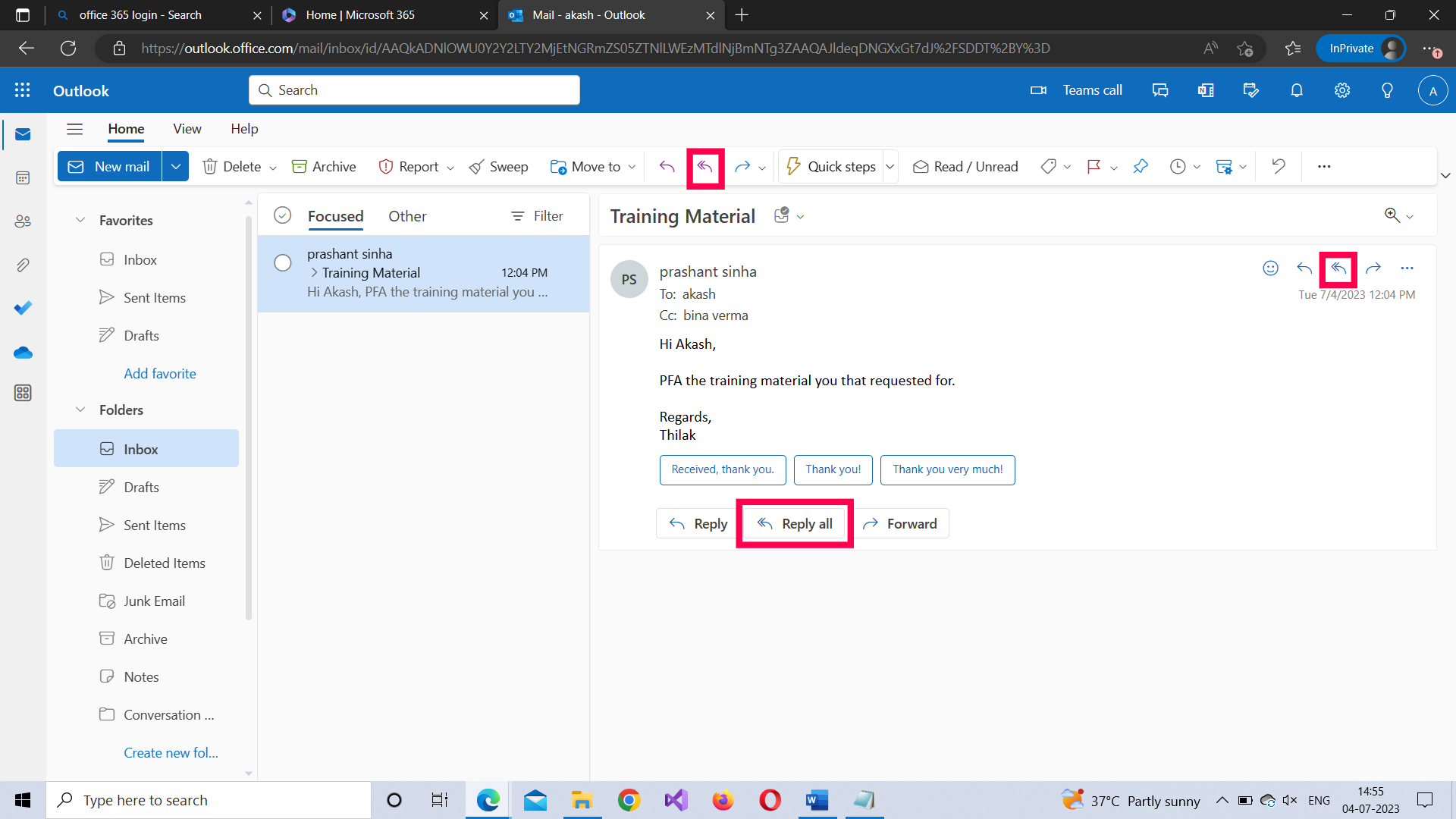This screenshot has height=819, width=1456.
Task: Open the Outlook app launcher grid
Action: 23,90
